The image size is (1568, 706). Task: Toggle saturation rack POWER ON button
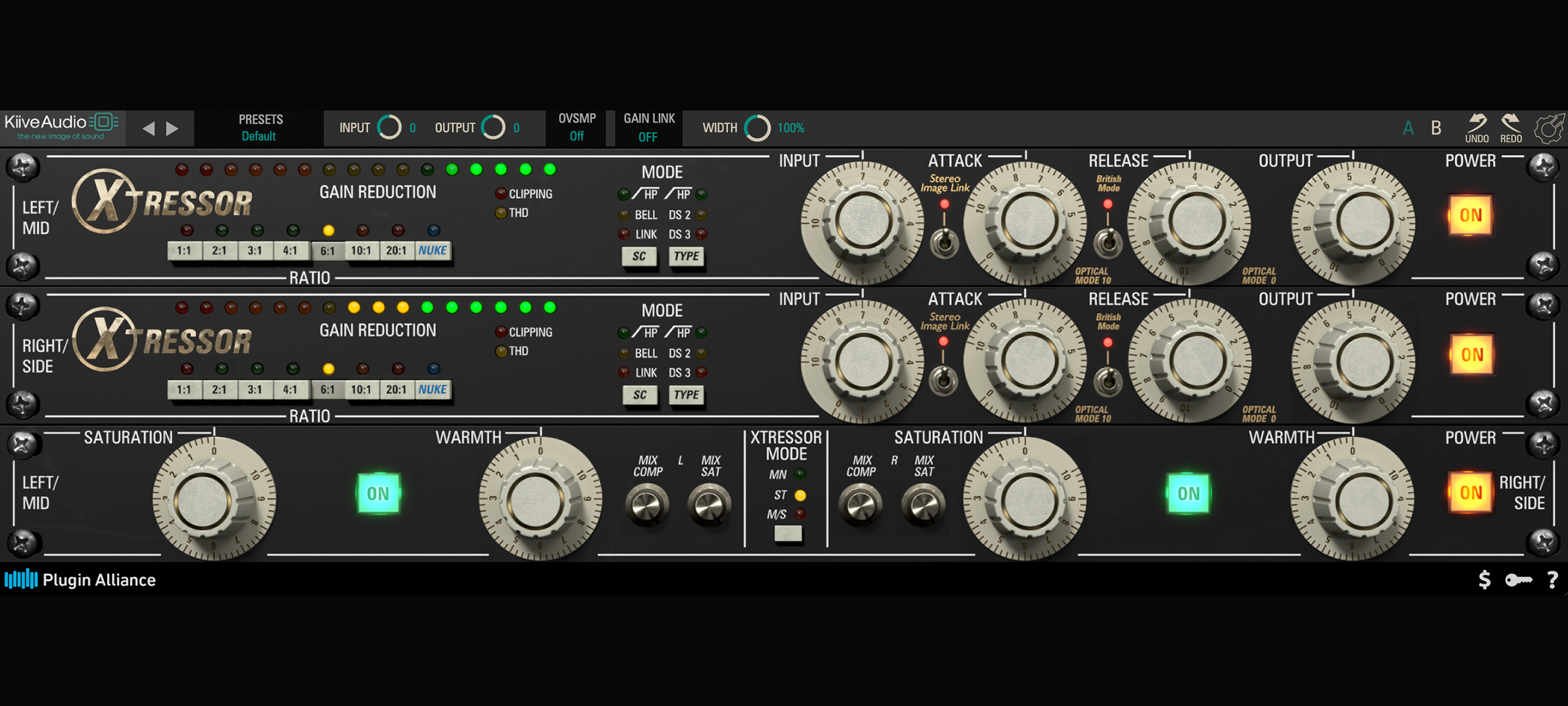[x=1471, y=492]
